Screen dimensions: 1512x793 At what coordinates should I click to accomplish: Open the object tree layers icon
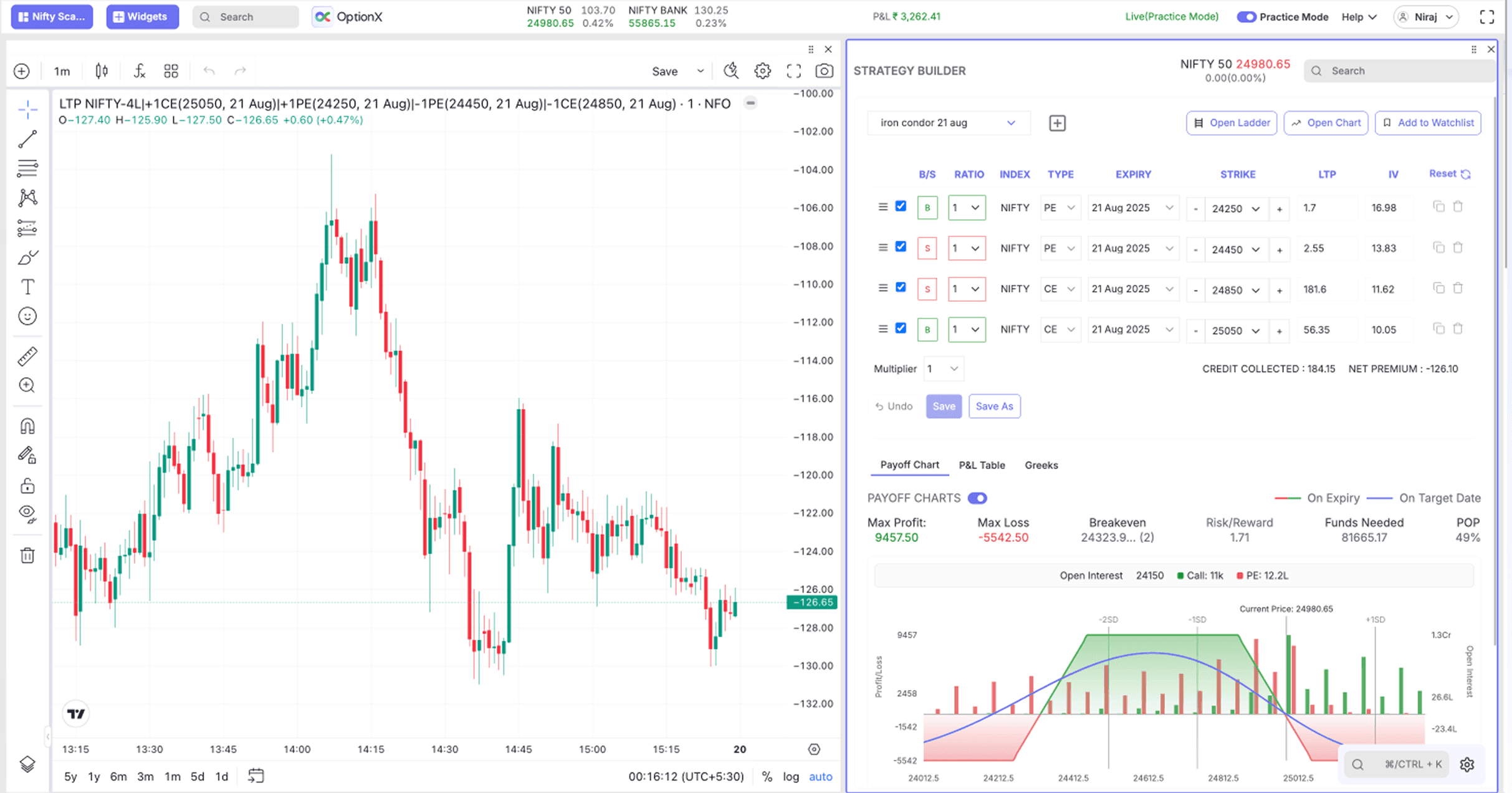tap(27, 764)
